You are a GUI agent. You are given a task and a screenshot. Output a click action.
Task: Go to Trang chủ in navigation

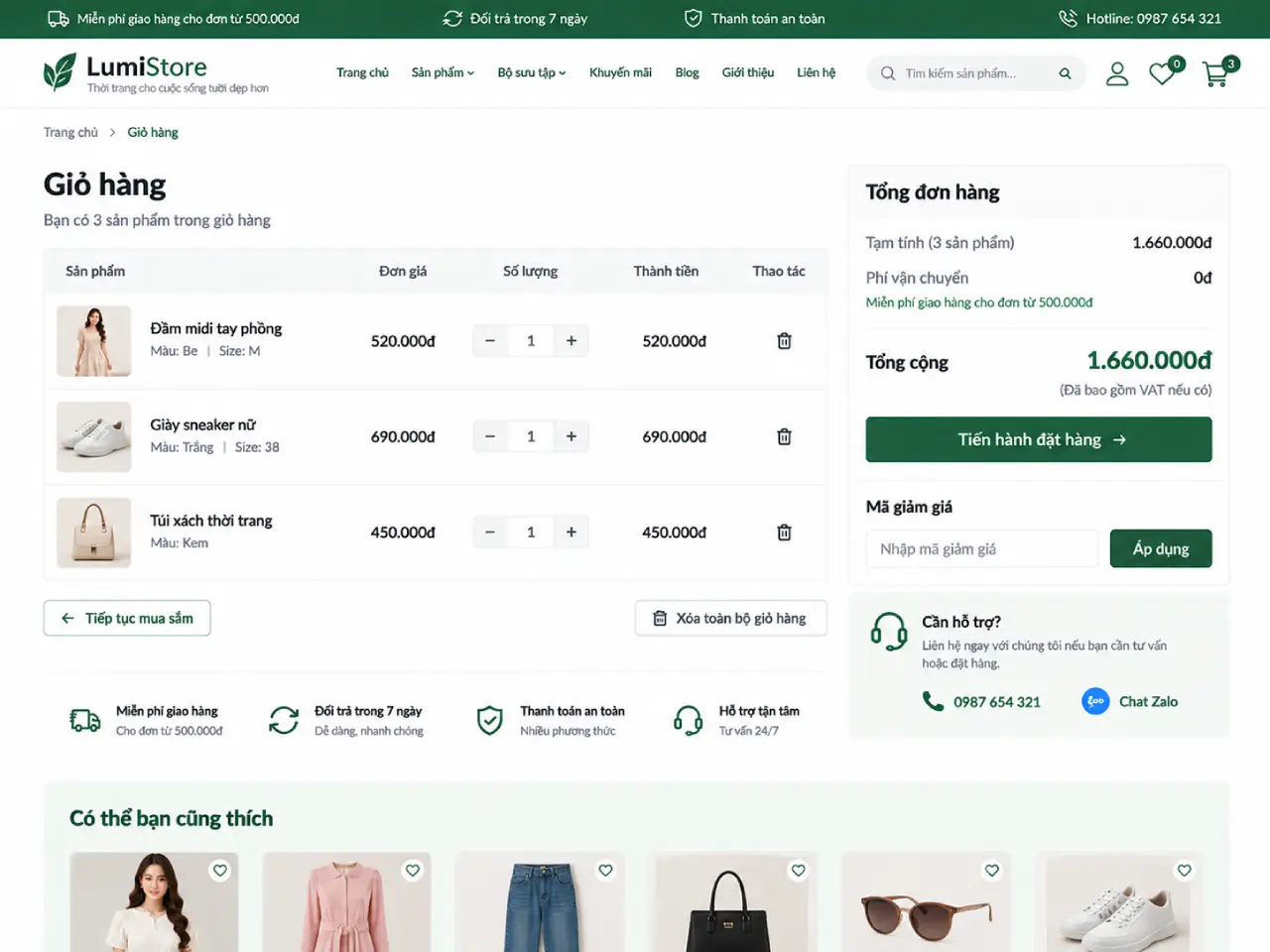(362, 72)
